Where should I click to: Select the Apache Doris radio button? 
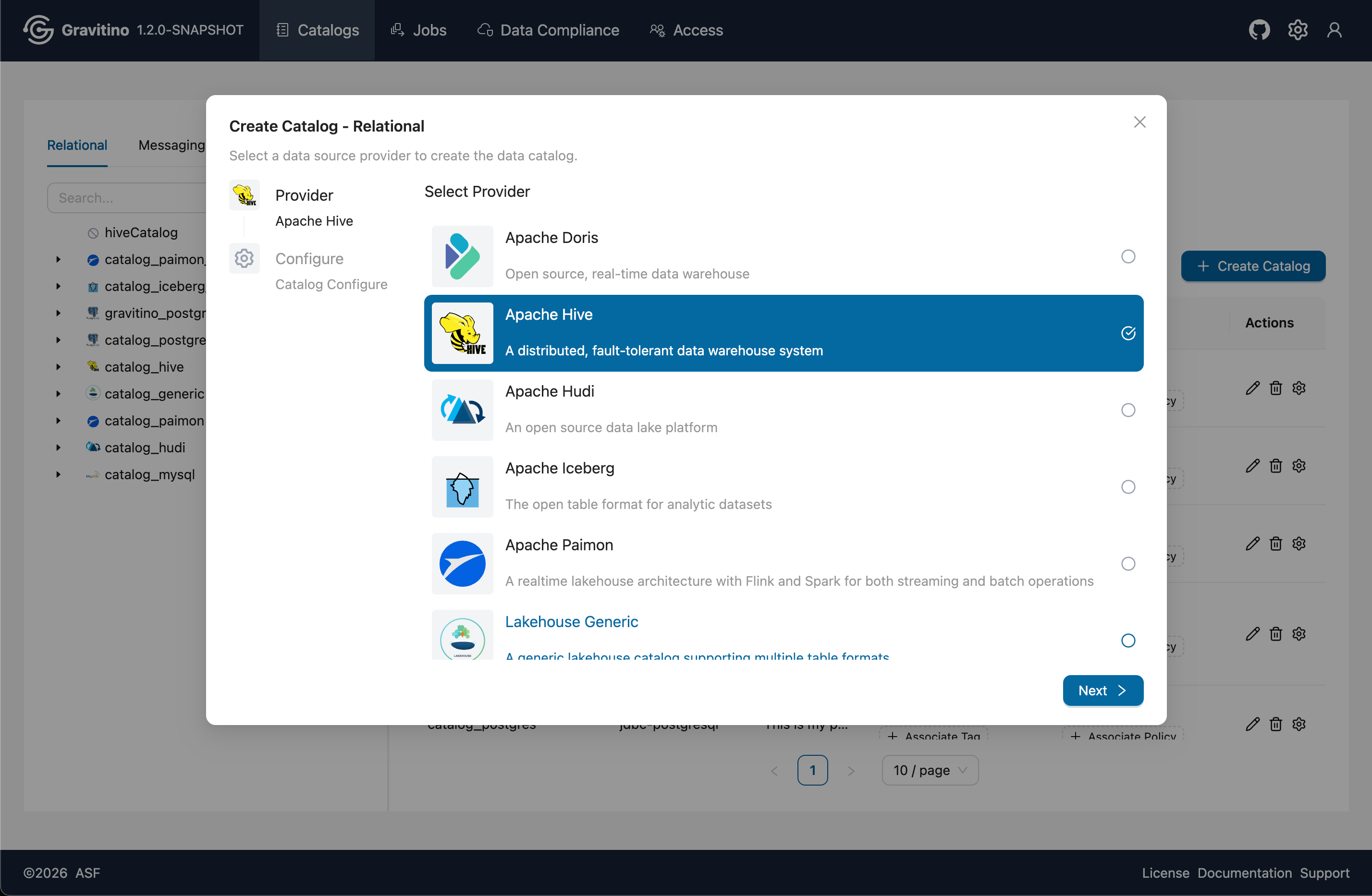click(x=1127, y=256)
